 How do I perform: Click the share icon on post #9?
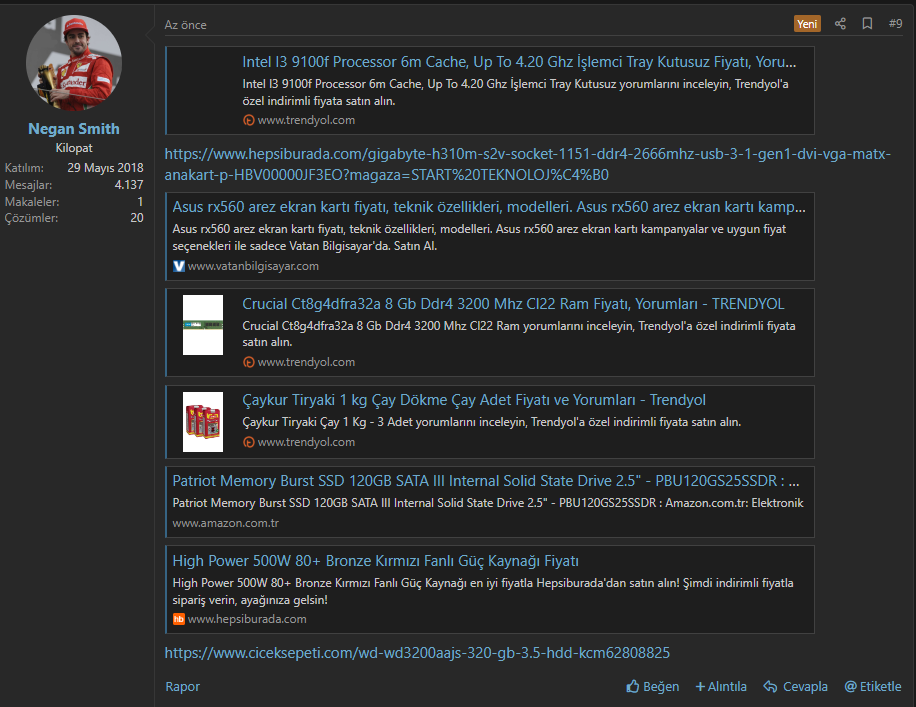click(840, 24)
